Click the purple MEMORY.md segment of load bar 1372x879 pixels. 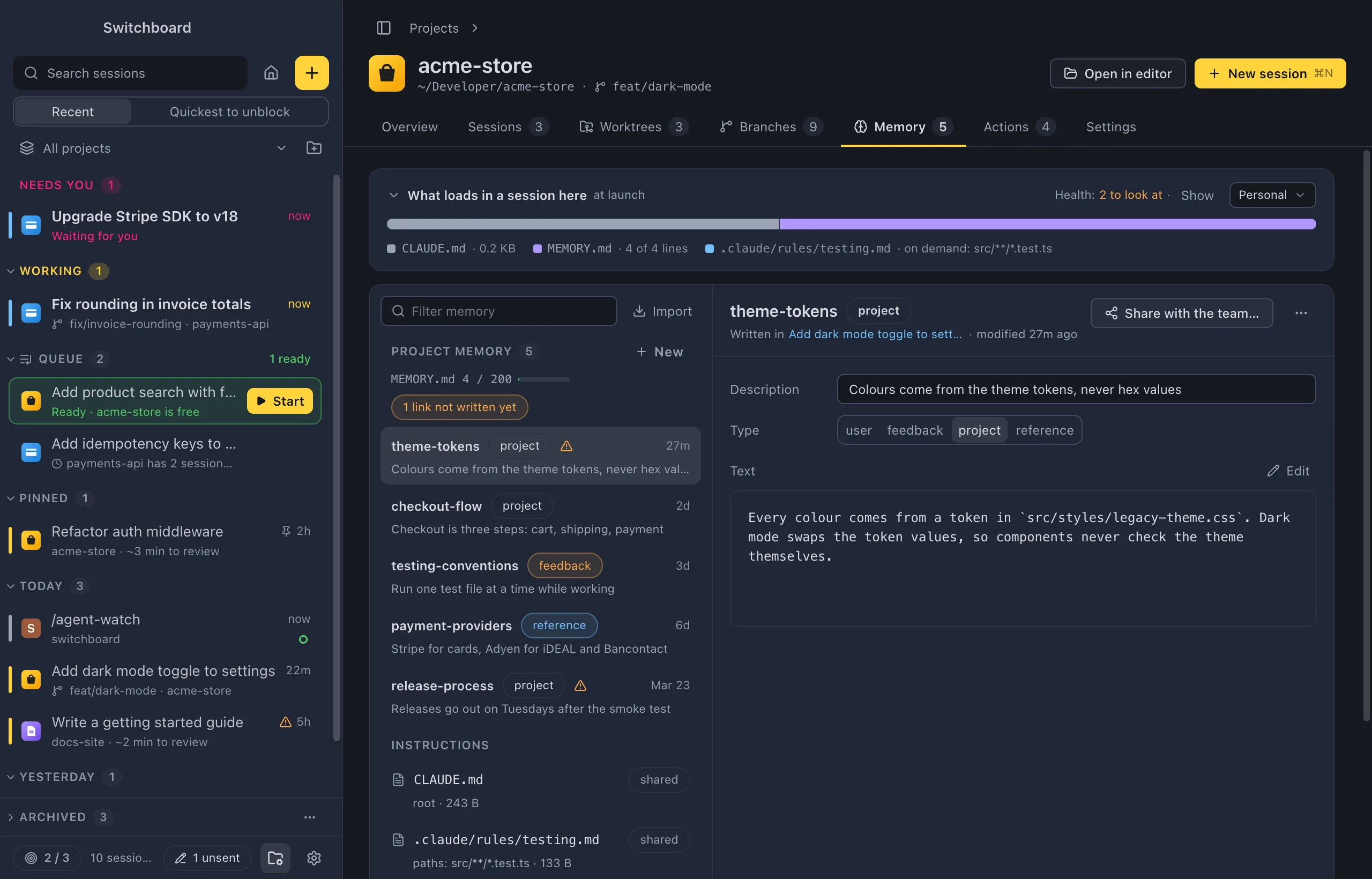[x=1047, y=224]
